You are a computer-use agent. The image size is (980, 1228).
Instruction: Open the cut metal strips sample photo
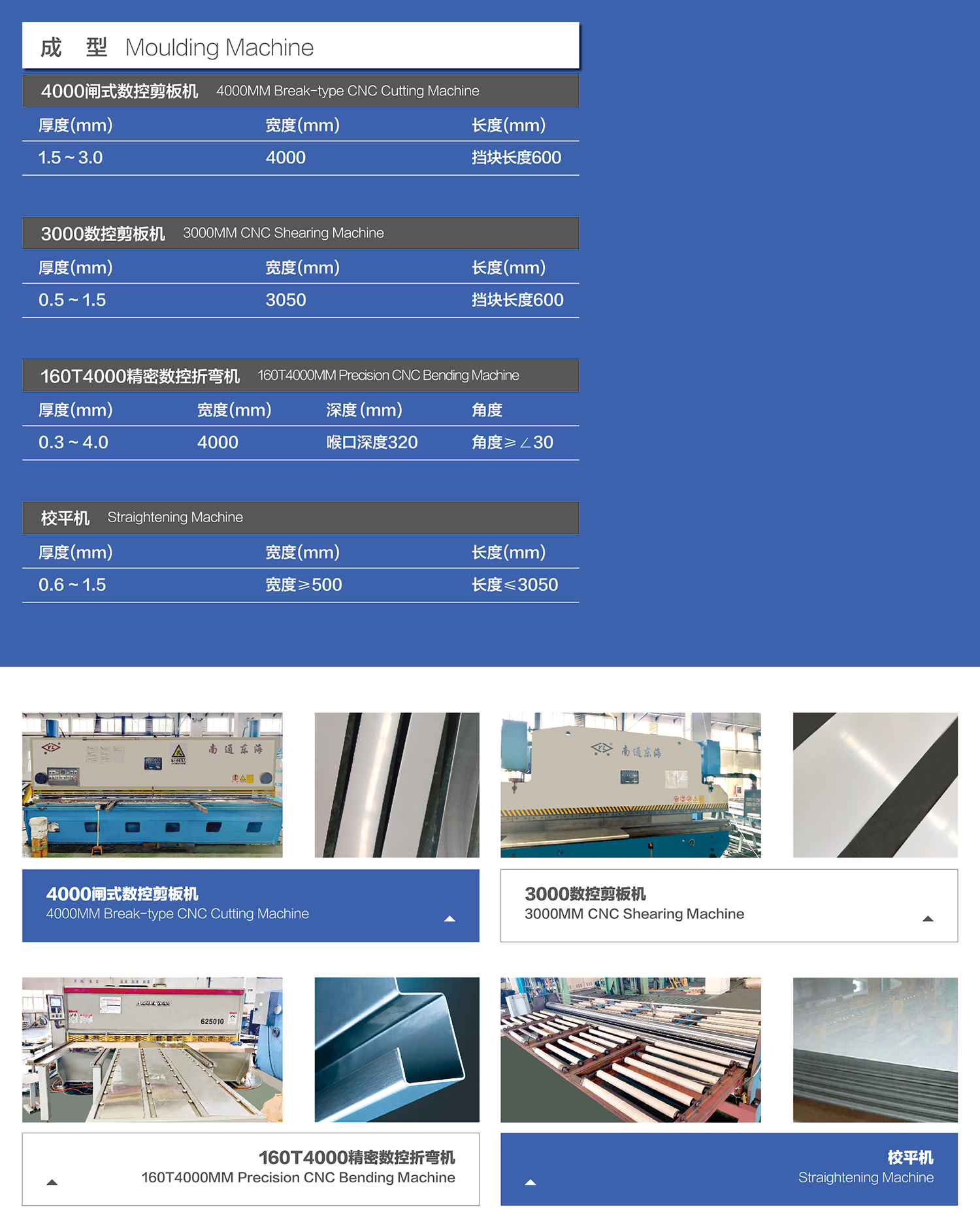tap(397, 785)
